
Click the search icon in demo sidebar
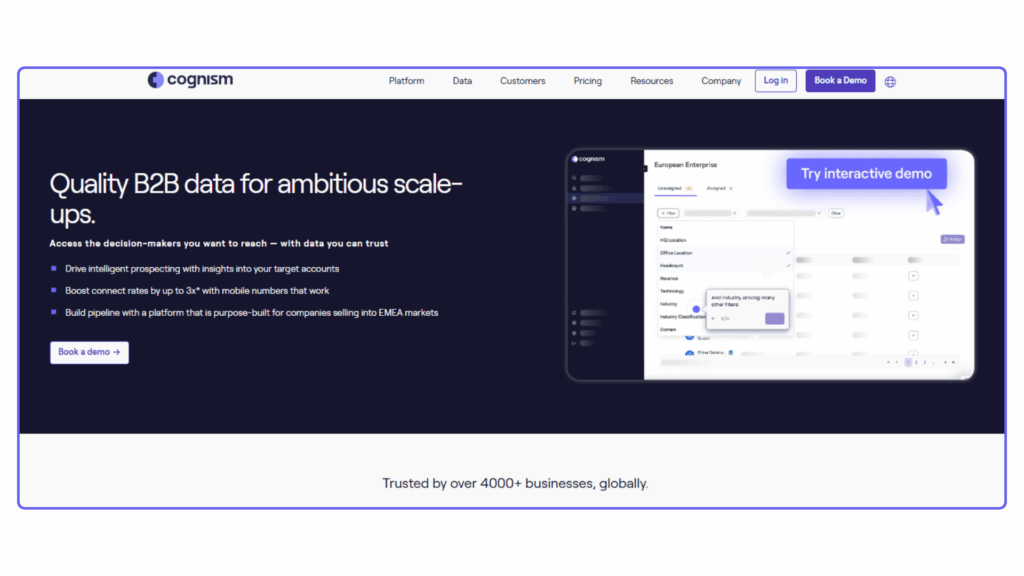pyautogui.click(x=574, y=178)
